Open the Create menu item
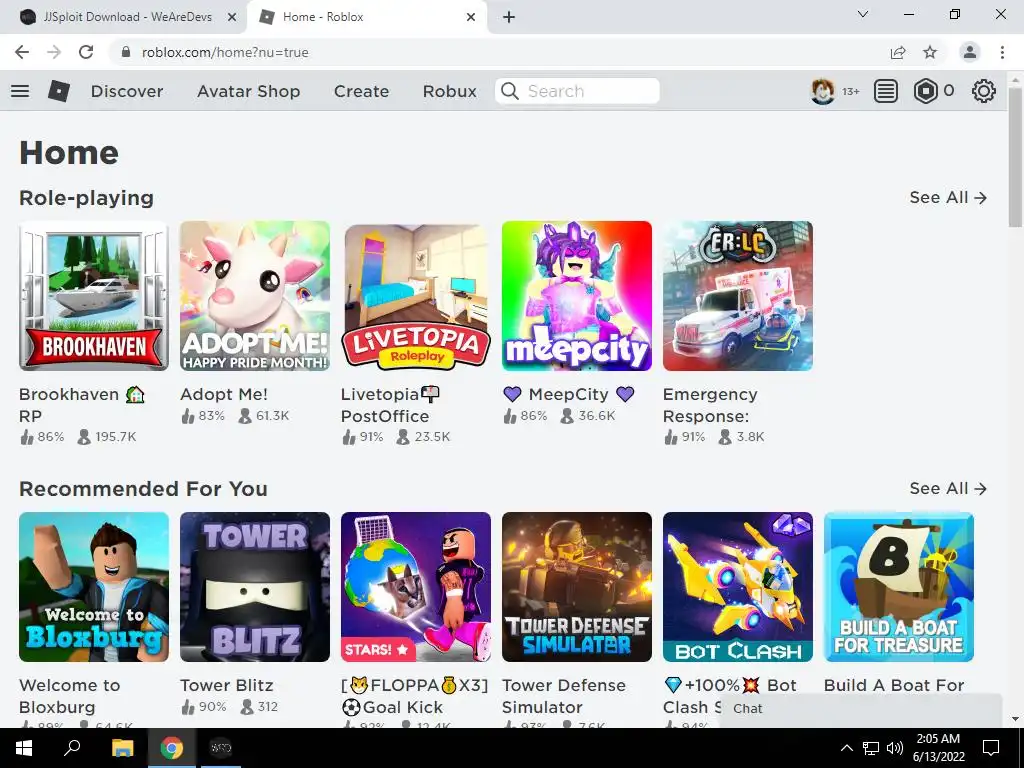Viewport: 1024px width, 768px height. tap(362, 91)
